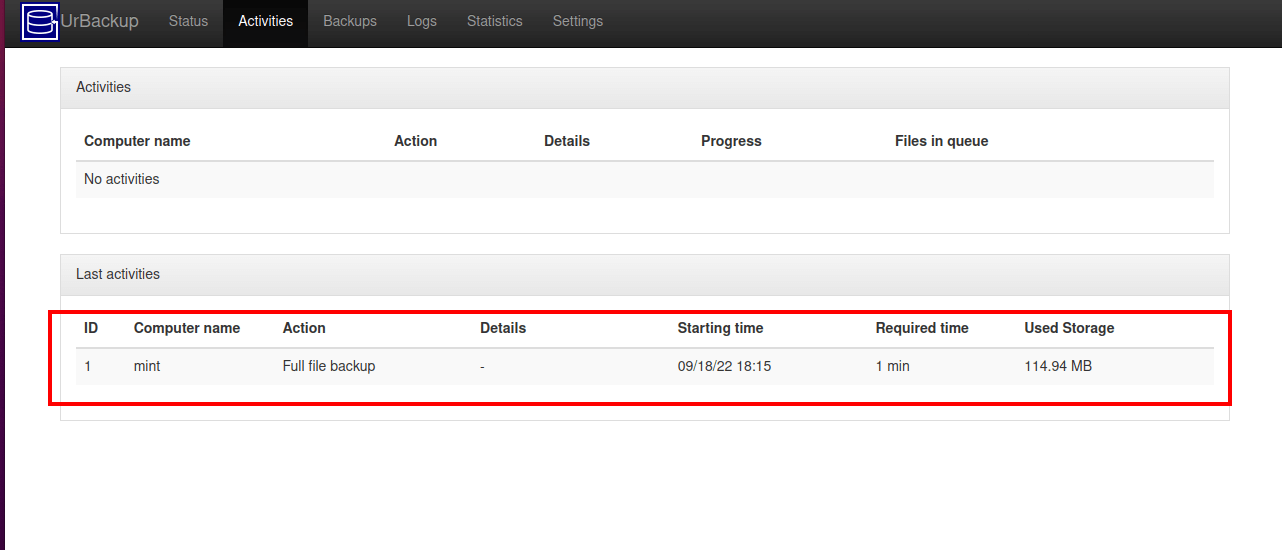
Task: Open the Logs tab
Action: click(422, 21)
